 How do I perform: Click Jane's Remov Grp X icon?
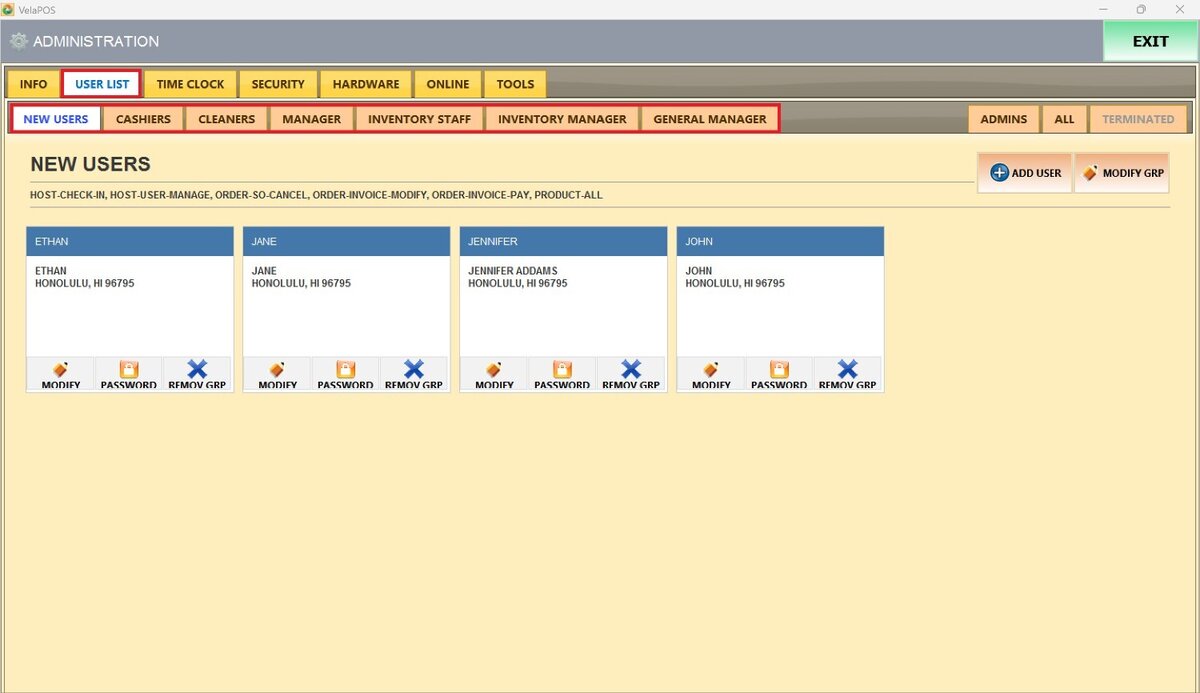[414, 369]
